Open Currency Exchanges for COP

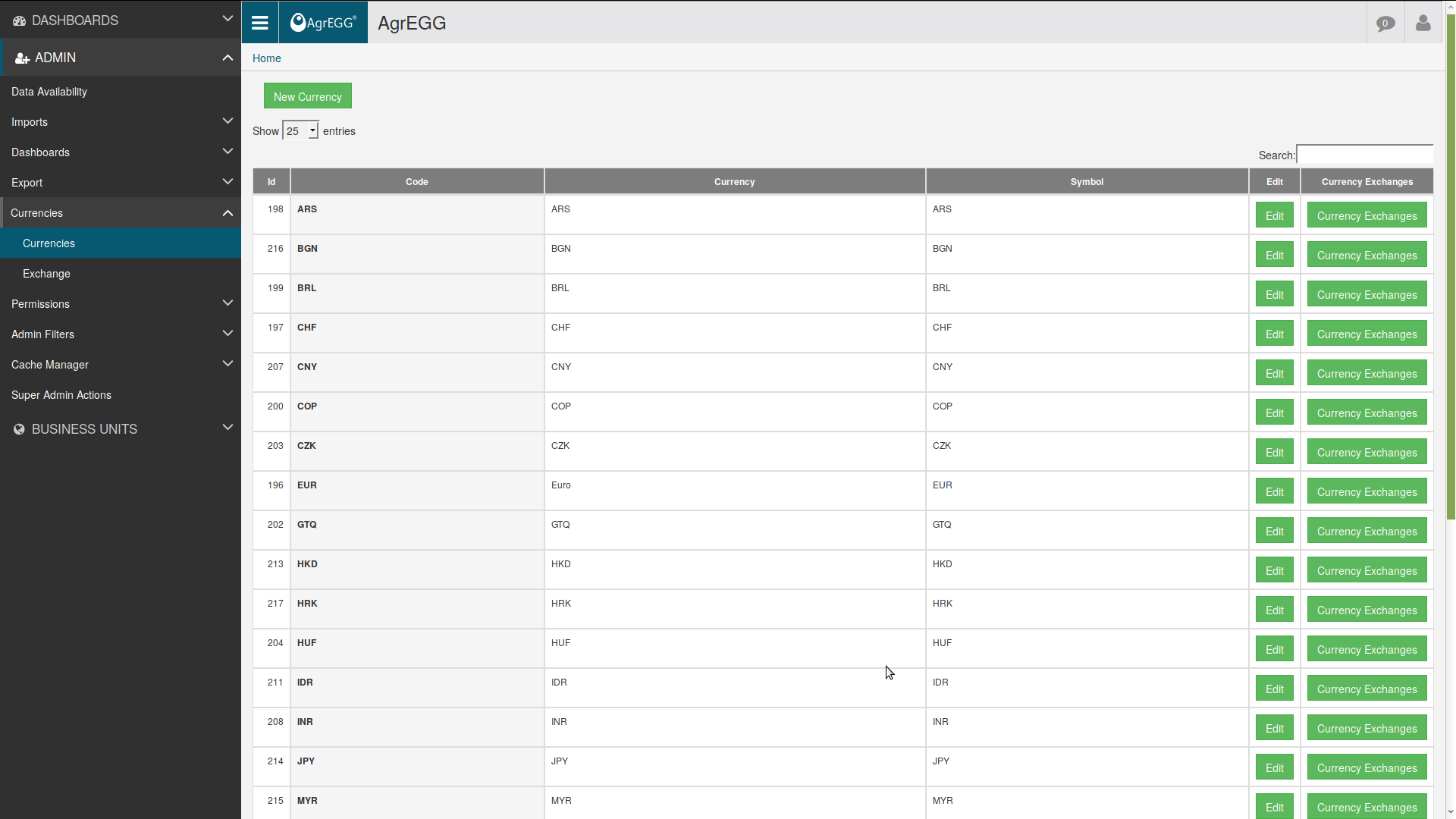[1367, 413]
